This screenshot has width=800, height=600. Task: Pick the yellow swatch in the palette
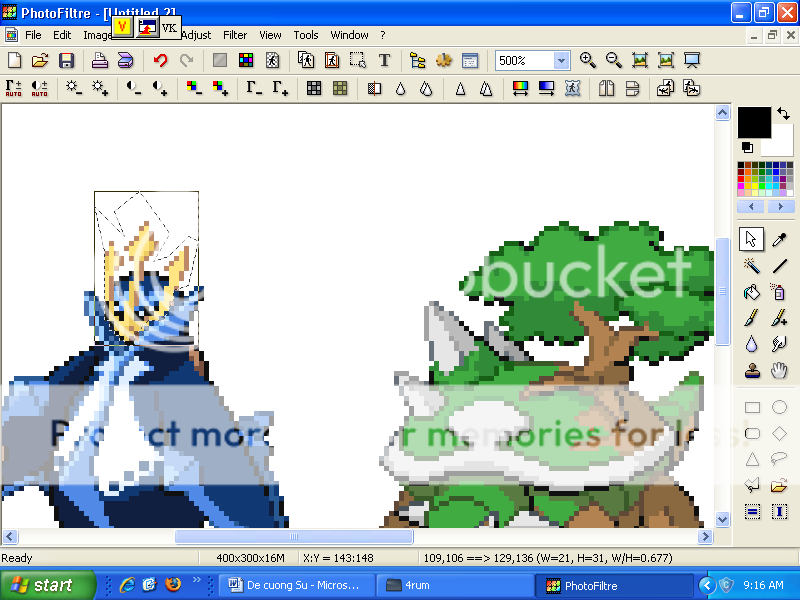[x=755, y=186]
